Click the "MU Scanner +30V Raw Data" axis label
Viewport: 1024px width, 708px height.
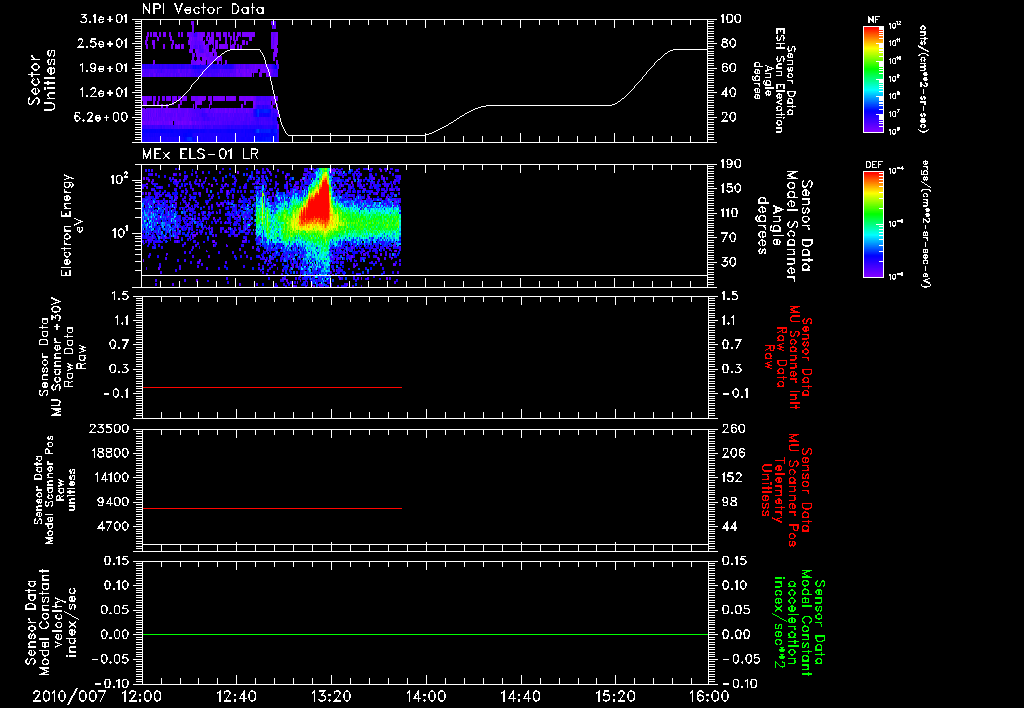[x=62, y=357]
